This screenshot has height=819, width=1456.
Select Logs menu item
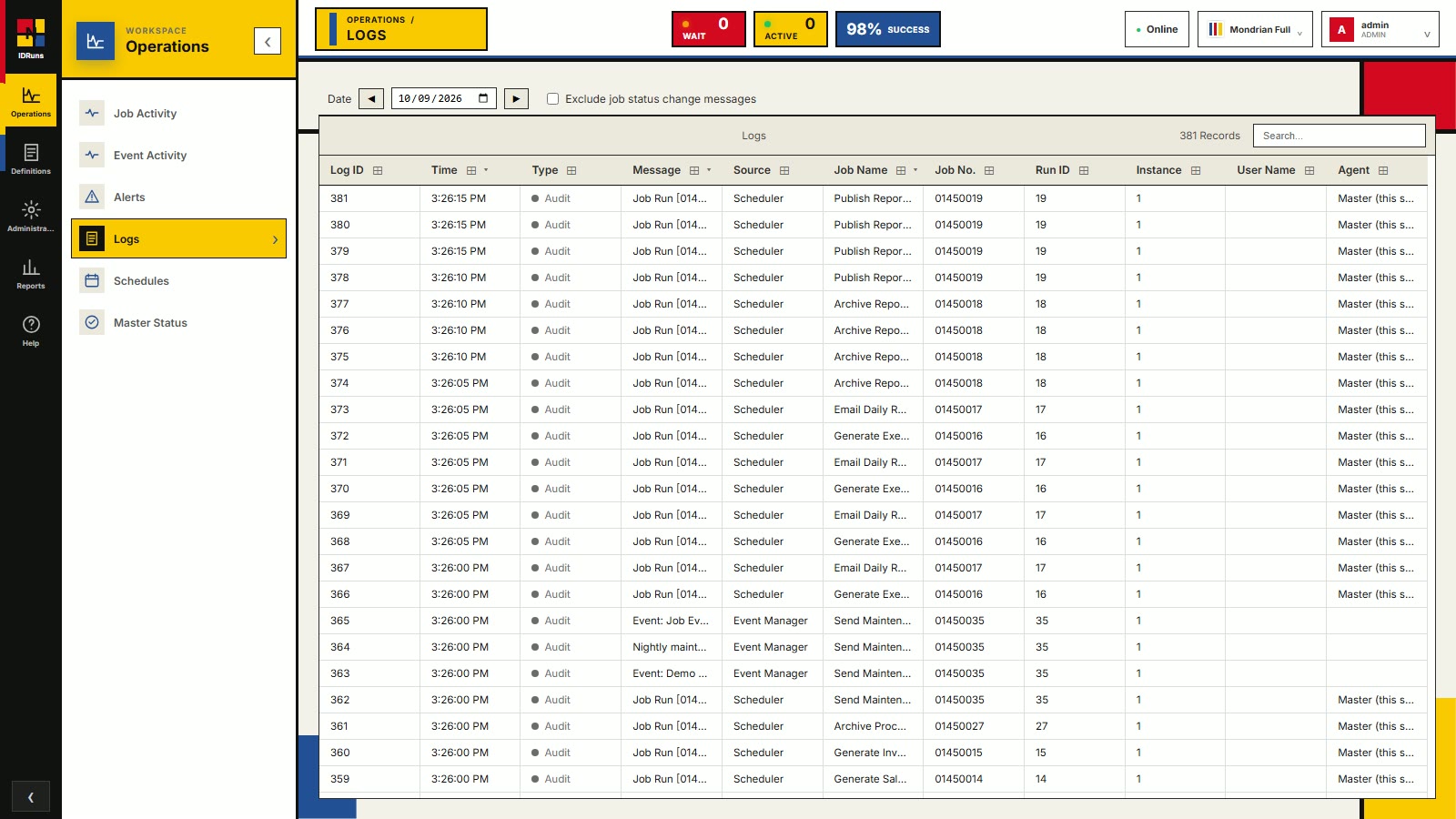coord(178,238)
